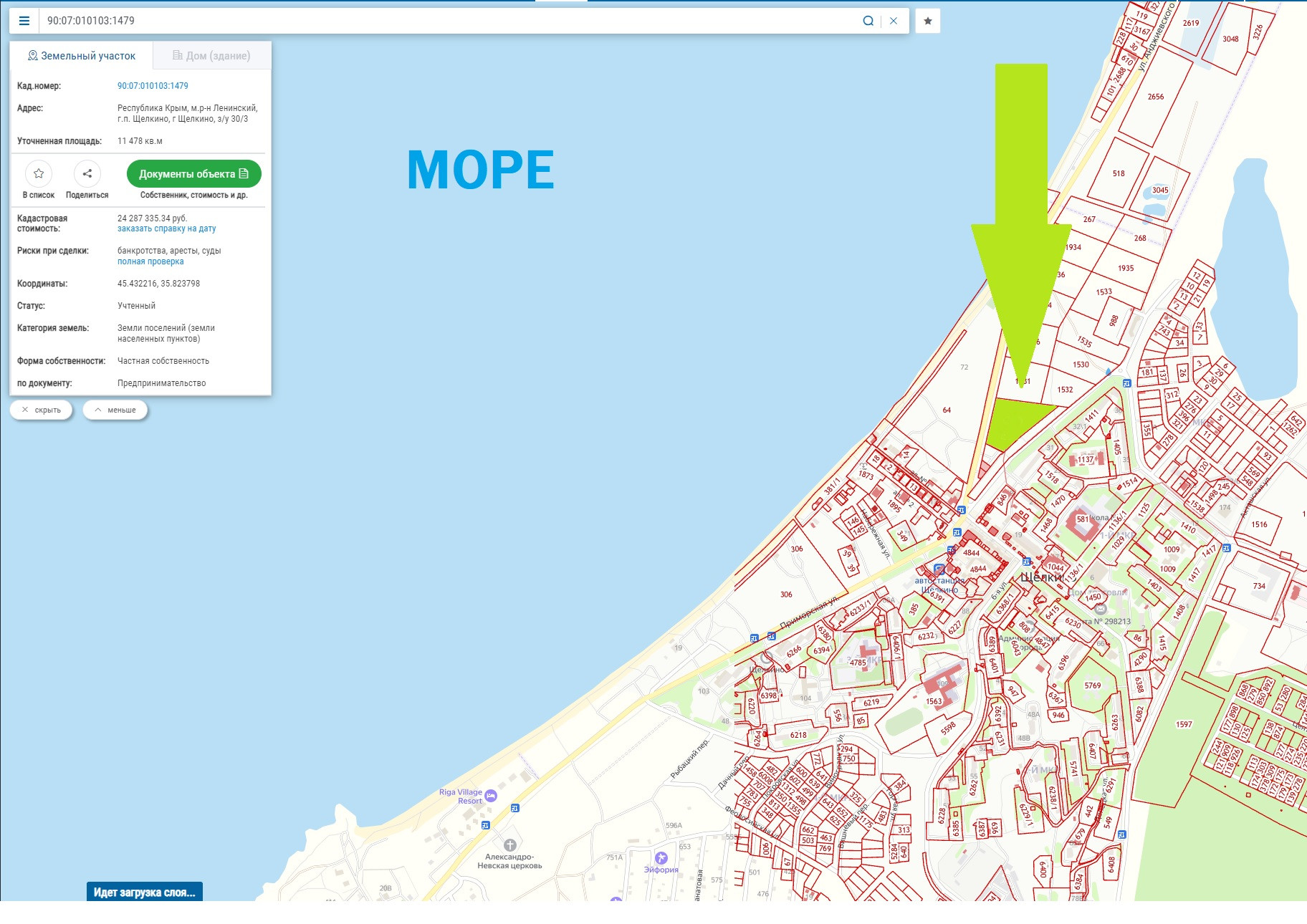Click parcel 1935 on the map

1126,268
